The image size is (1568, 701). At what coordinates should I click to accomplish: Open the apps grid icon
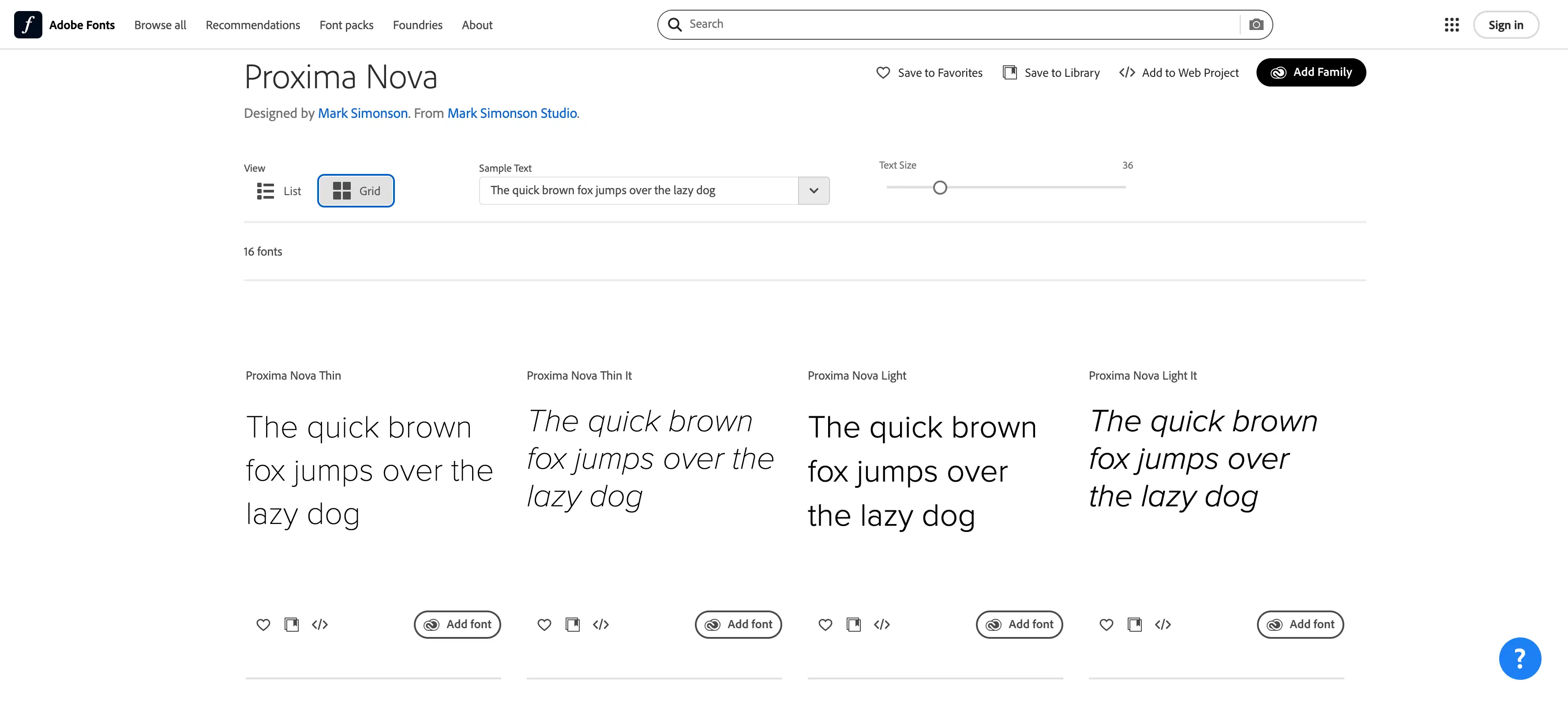(1451, 24)
